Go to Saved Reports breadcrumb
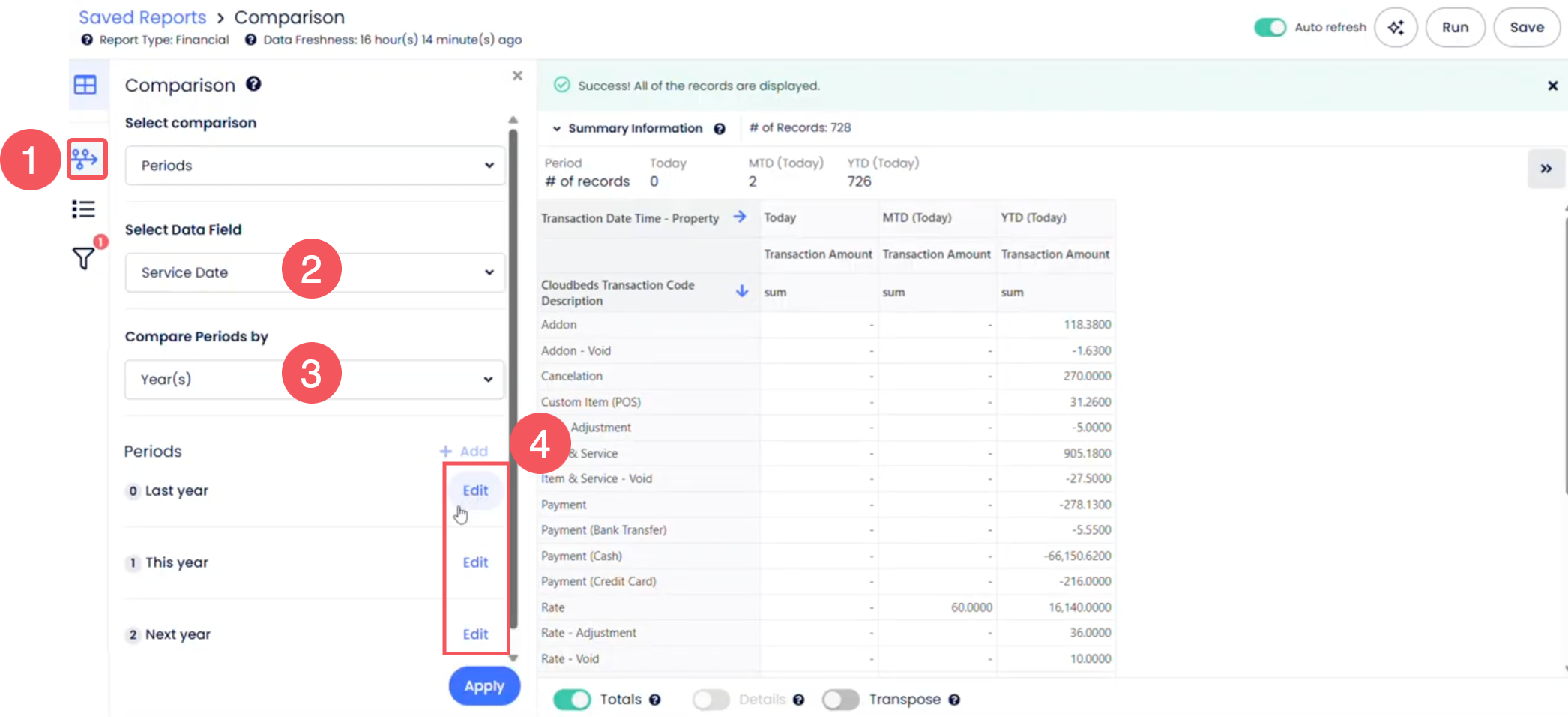The height and width of the screenshot is (717, 1568). pos(142,17)
